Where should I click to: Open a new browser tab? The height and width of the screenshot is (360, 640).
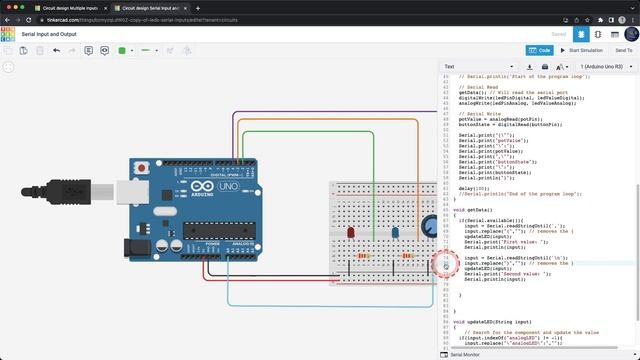click(x=198, y=8)
